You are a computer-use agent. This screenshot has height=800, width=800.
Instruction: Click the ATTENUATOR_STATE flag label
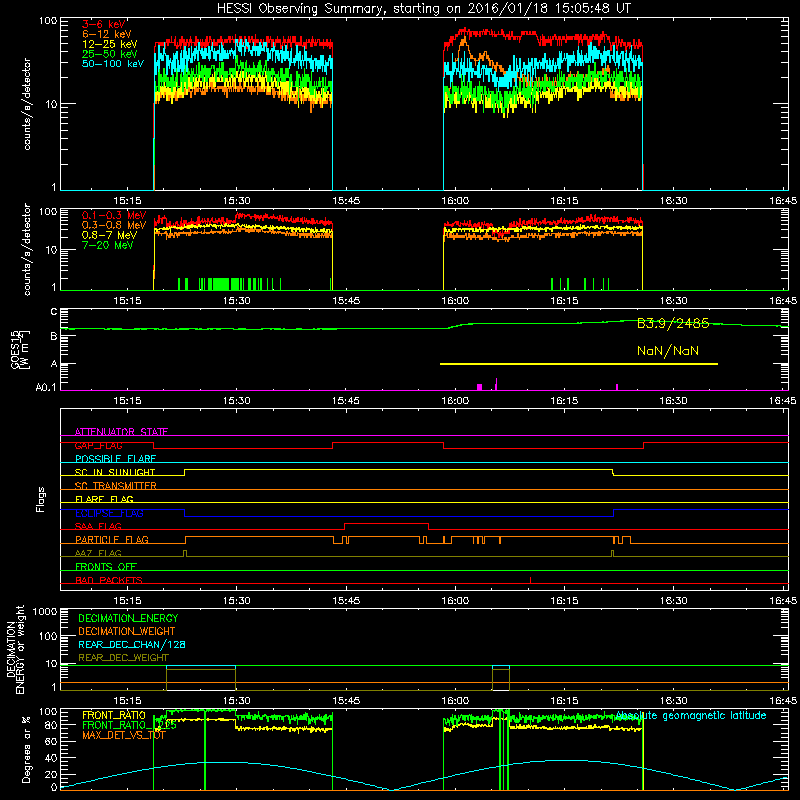121,432
